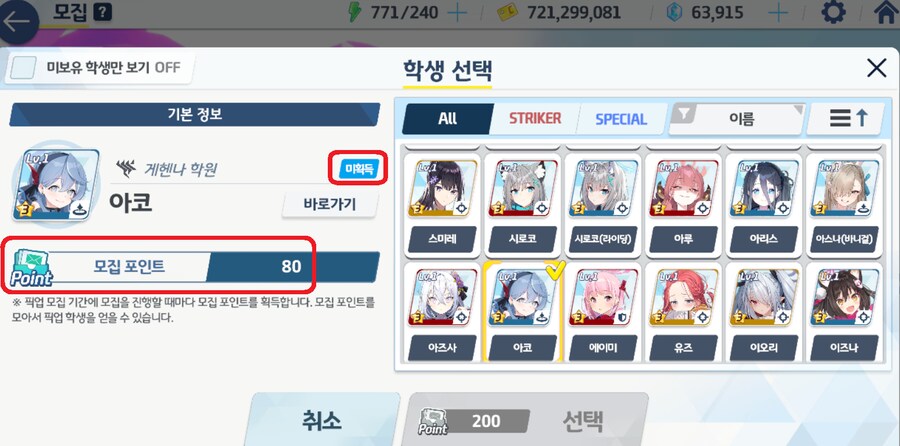Click the 바로가기 button for 아코
900x446 pixels.
click(329, 204)
